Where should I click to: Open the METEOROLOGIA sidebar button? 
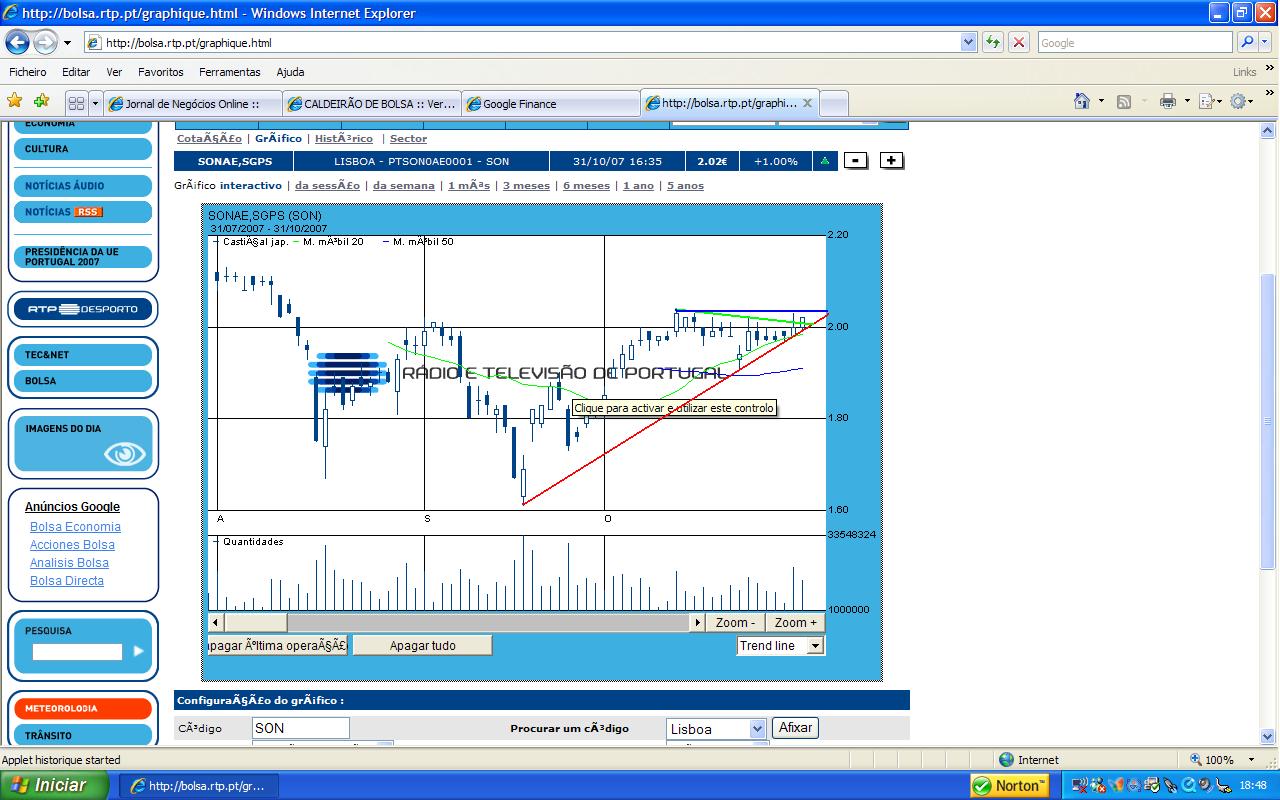(83, 708)
